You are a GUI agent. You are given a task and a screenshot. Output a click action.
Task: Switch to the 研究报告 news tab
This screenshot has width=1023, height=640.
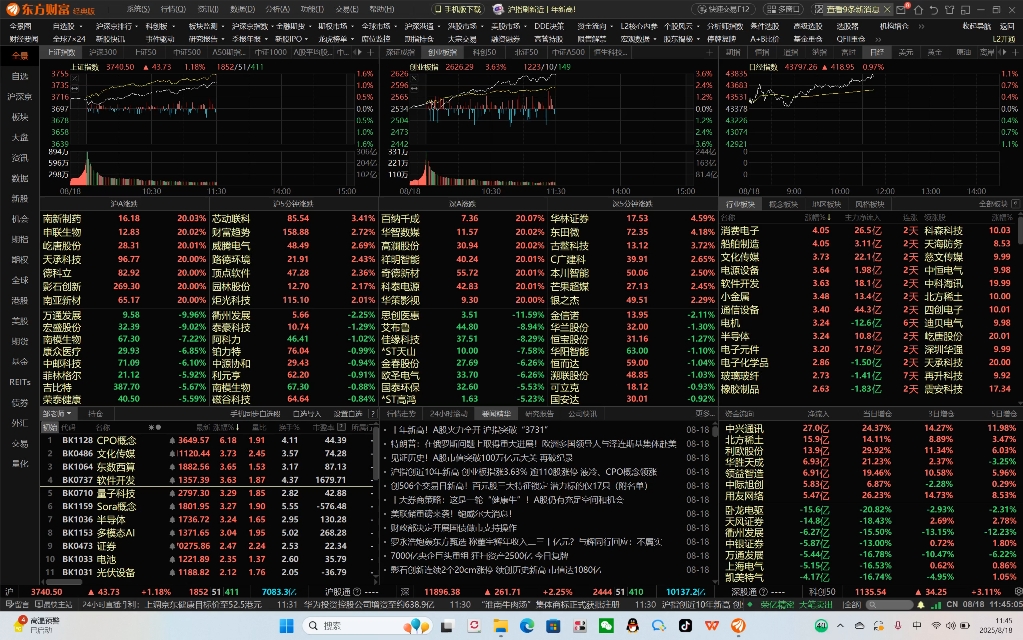(x=539, y=414)
